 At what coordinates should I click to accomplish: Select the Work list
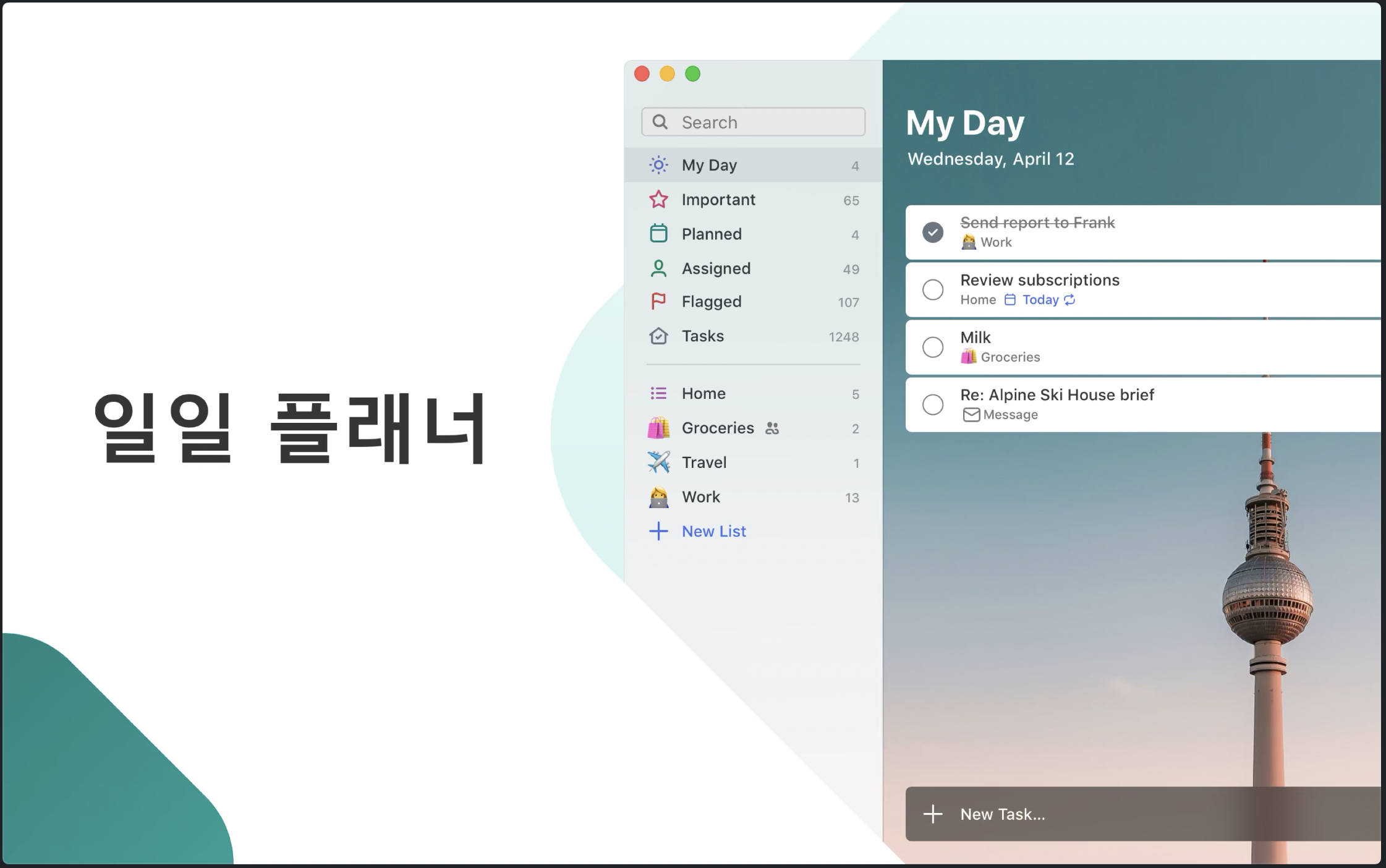(x=701, y=497)
